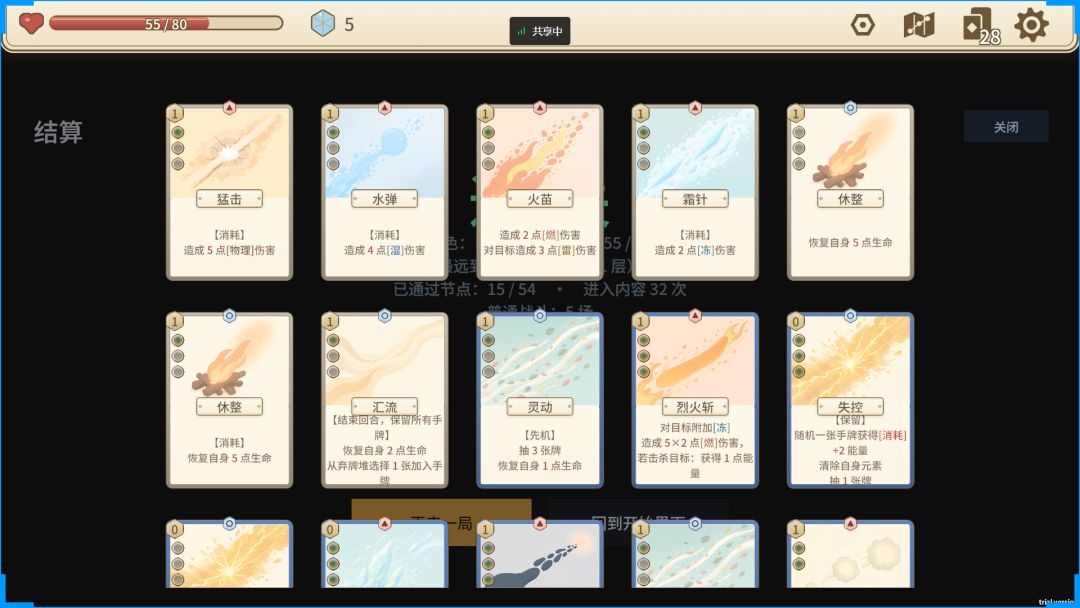This screenshot has width=1080, height=608.
Task: Select the 猛击 card artwork
Action: click(229, 153)
